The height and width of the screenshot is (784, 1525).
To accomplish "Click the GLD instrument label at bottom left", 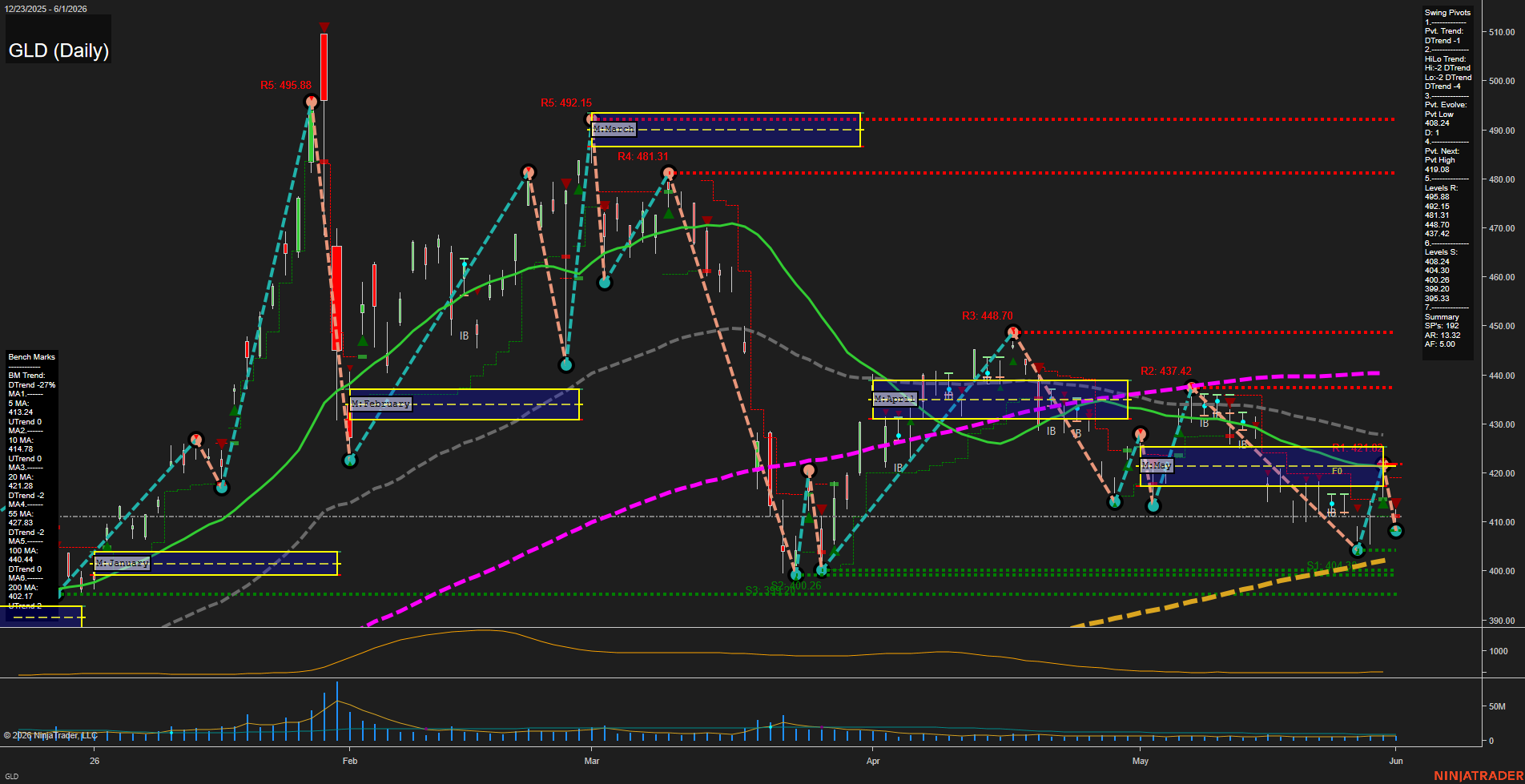I will [x=12, y=776].
